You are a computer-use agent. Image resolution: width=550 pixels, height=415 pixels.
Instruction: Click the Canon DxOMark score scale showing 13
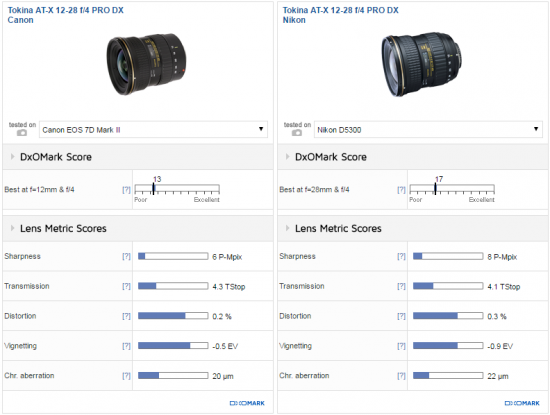tap(177, 189)
